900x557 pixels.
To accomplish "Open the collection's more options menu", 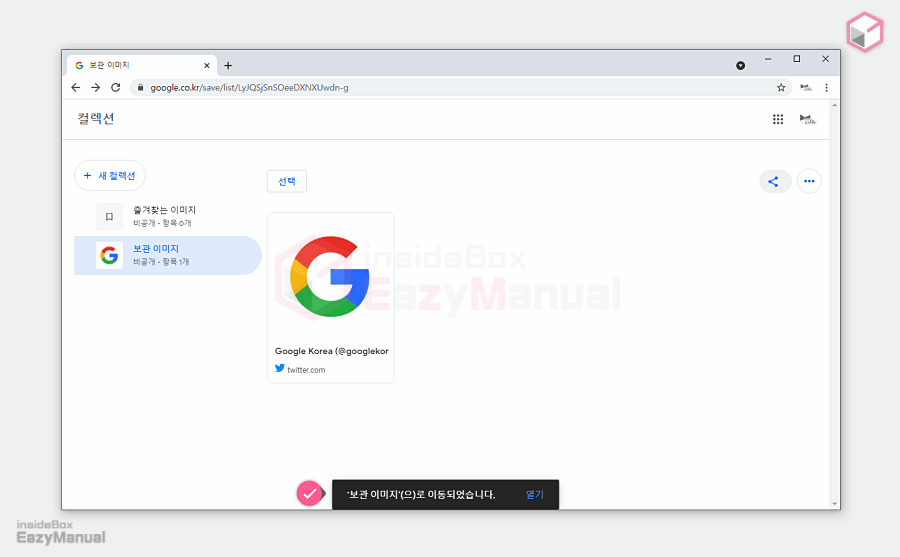I will pyautogui.click(x=809, y=181).
